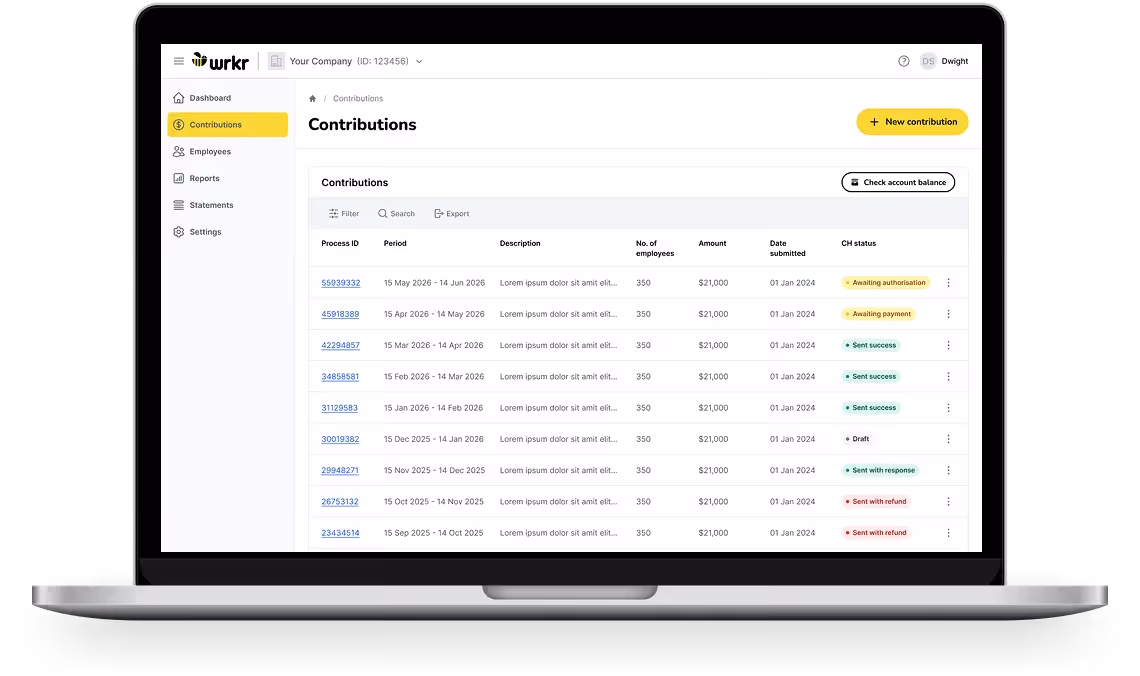Click the Awaiting payment status badge
The image size is (1140, 676).
(878, 314)
